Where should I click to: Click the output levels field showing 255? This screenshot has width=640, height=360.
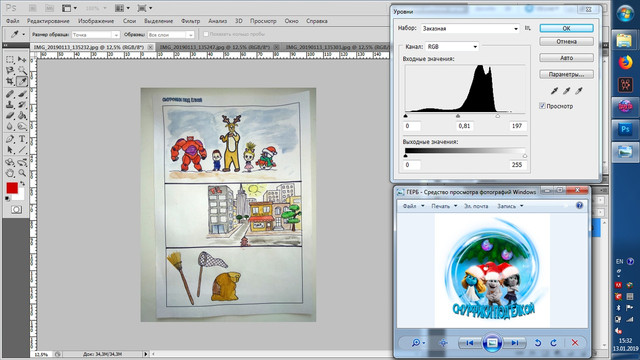518,165
